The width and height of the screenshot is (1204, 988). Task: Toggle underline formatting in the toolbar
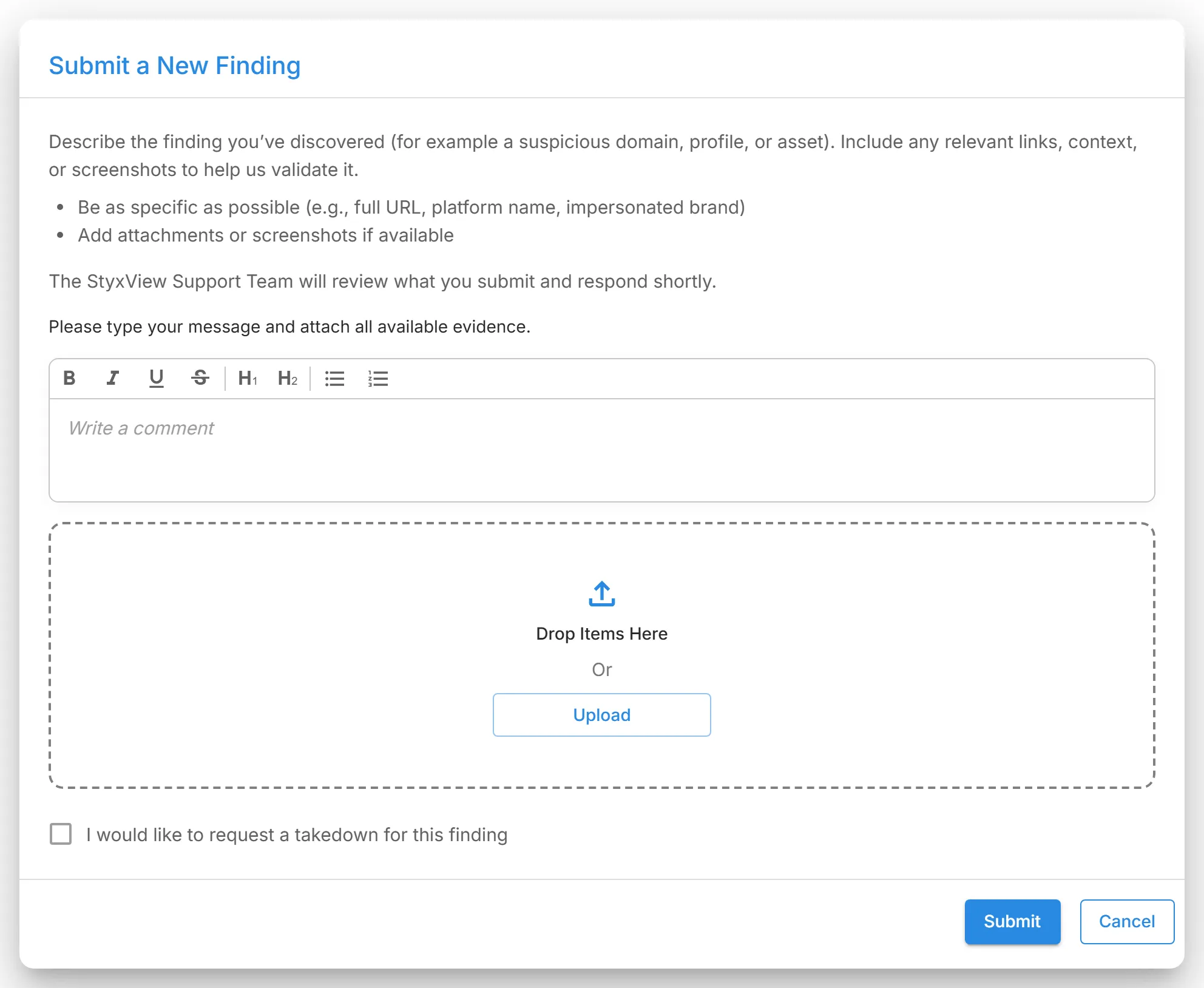(x=156, y=378)
